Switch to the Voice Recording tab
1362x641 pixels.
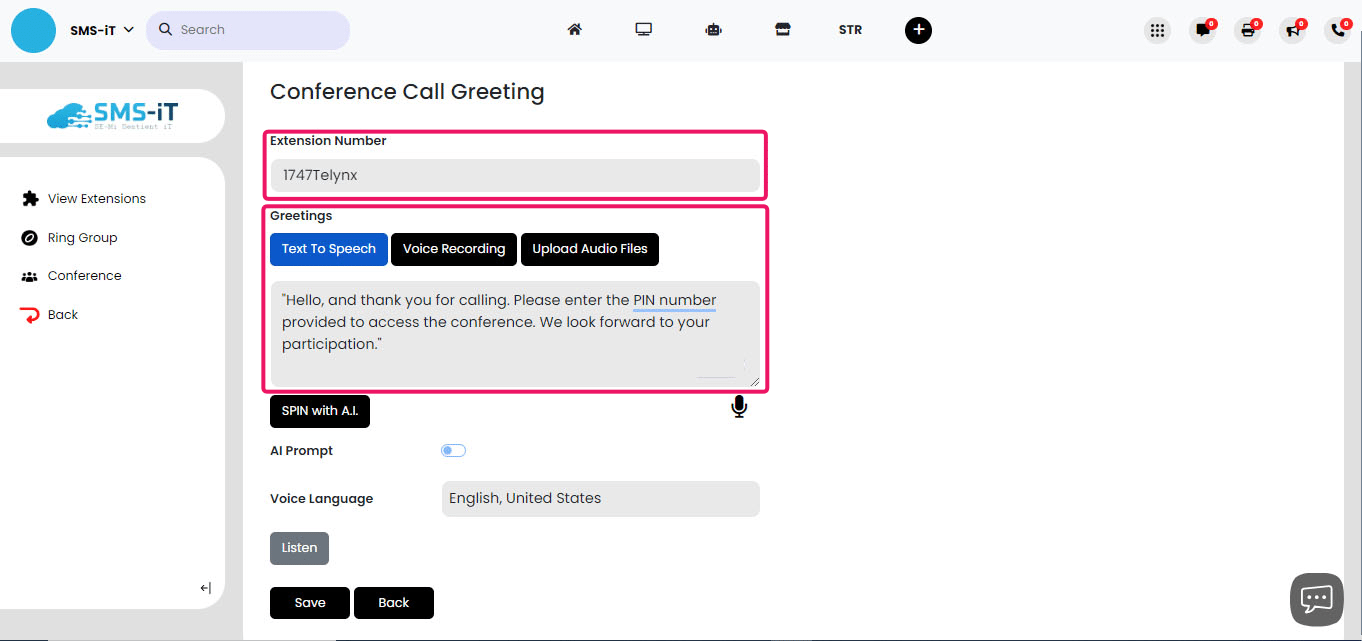pyautogui.click(x=453, y=249)
